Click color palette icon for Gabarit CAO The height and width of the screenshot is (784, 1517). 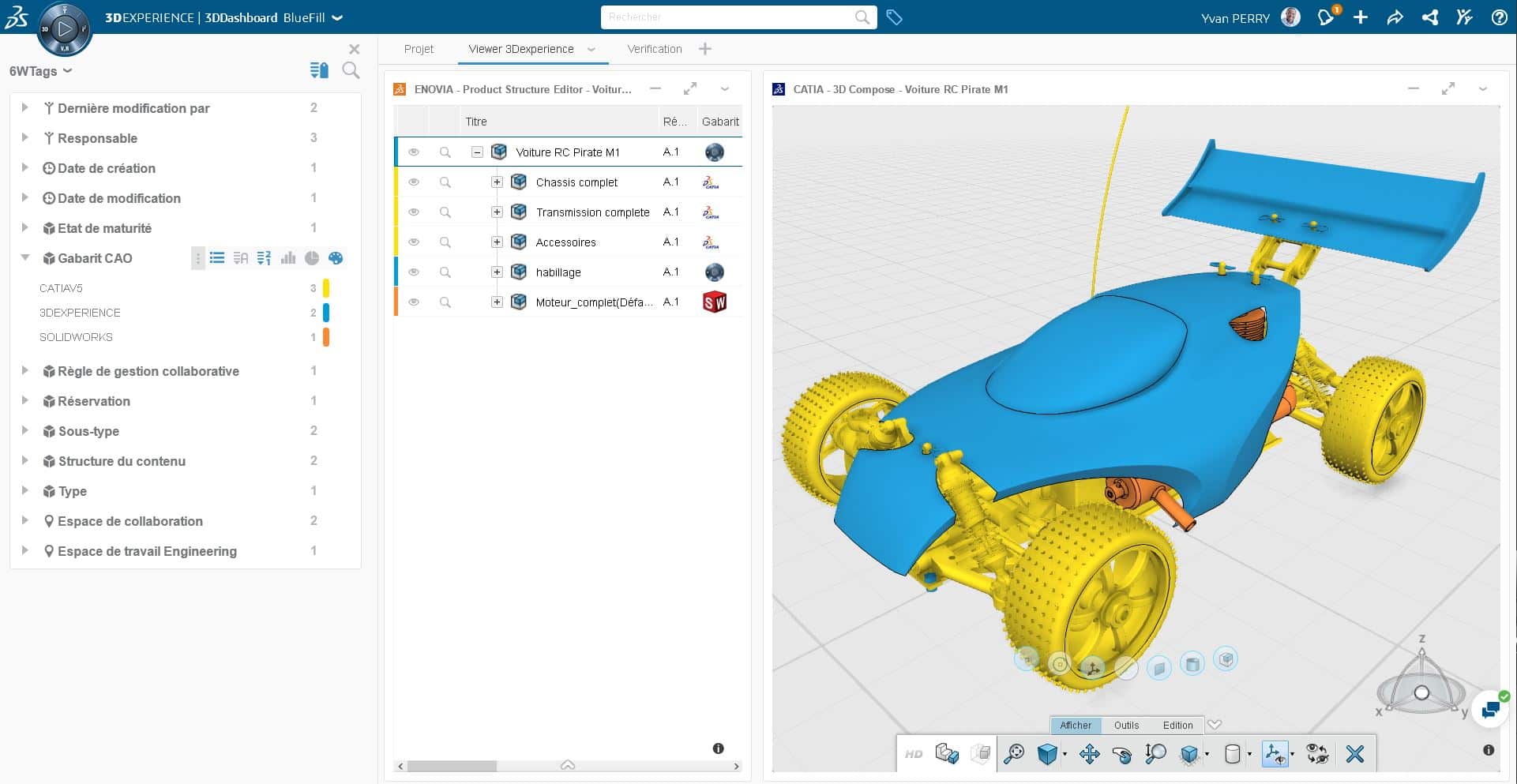(x=336, y=258)
